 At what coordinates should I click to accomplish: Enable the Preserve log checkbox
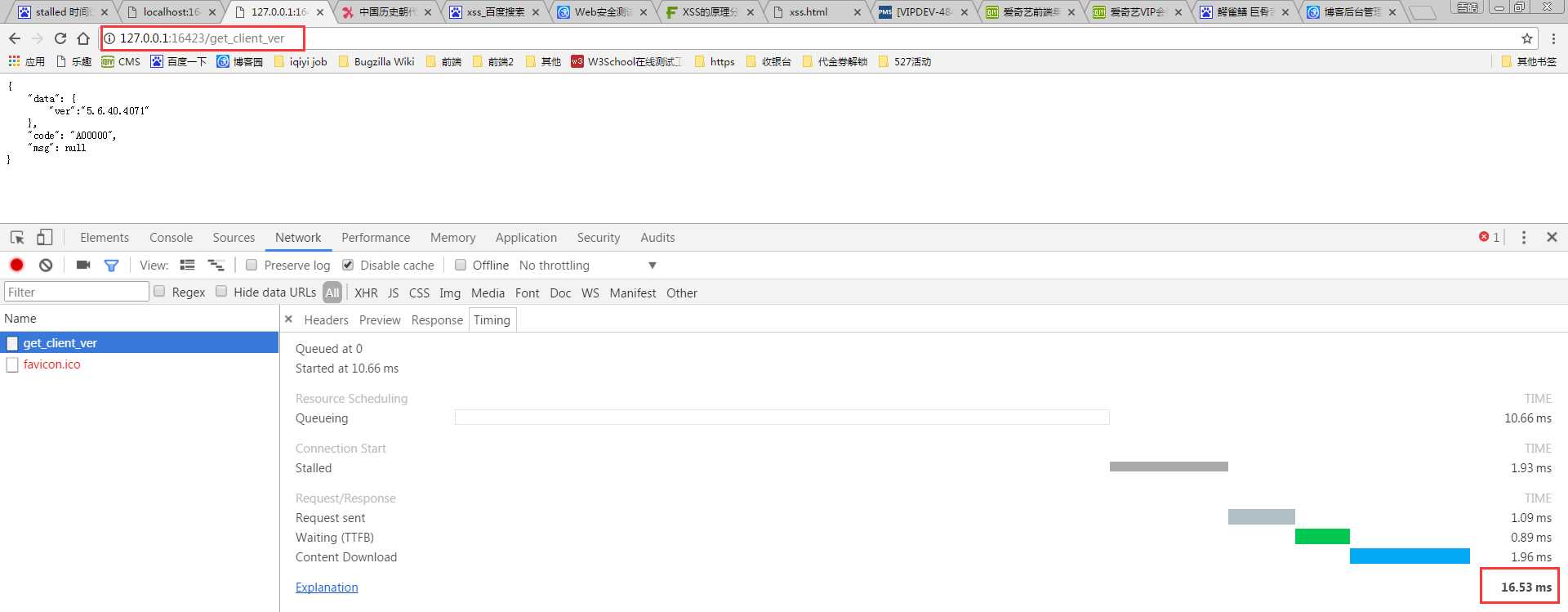pyautogui.click(x=252, y=265)
